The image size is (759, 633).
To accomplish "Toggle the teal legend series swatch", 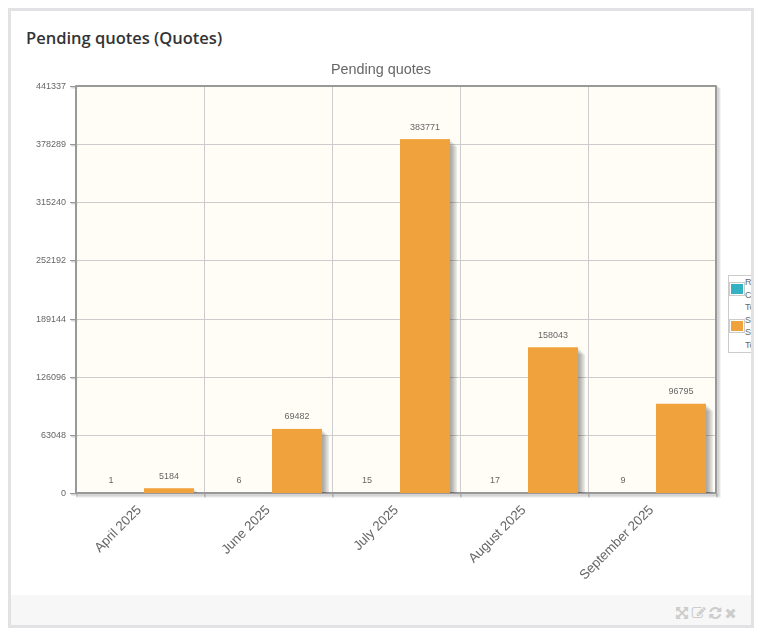I will click(737, 289).
